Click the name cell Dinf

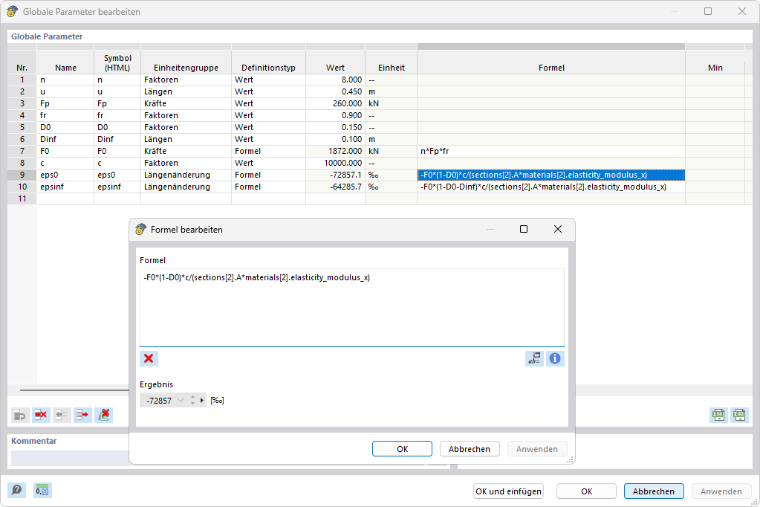[65, 139]
